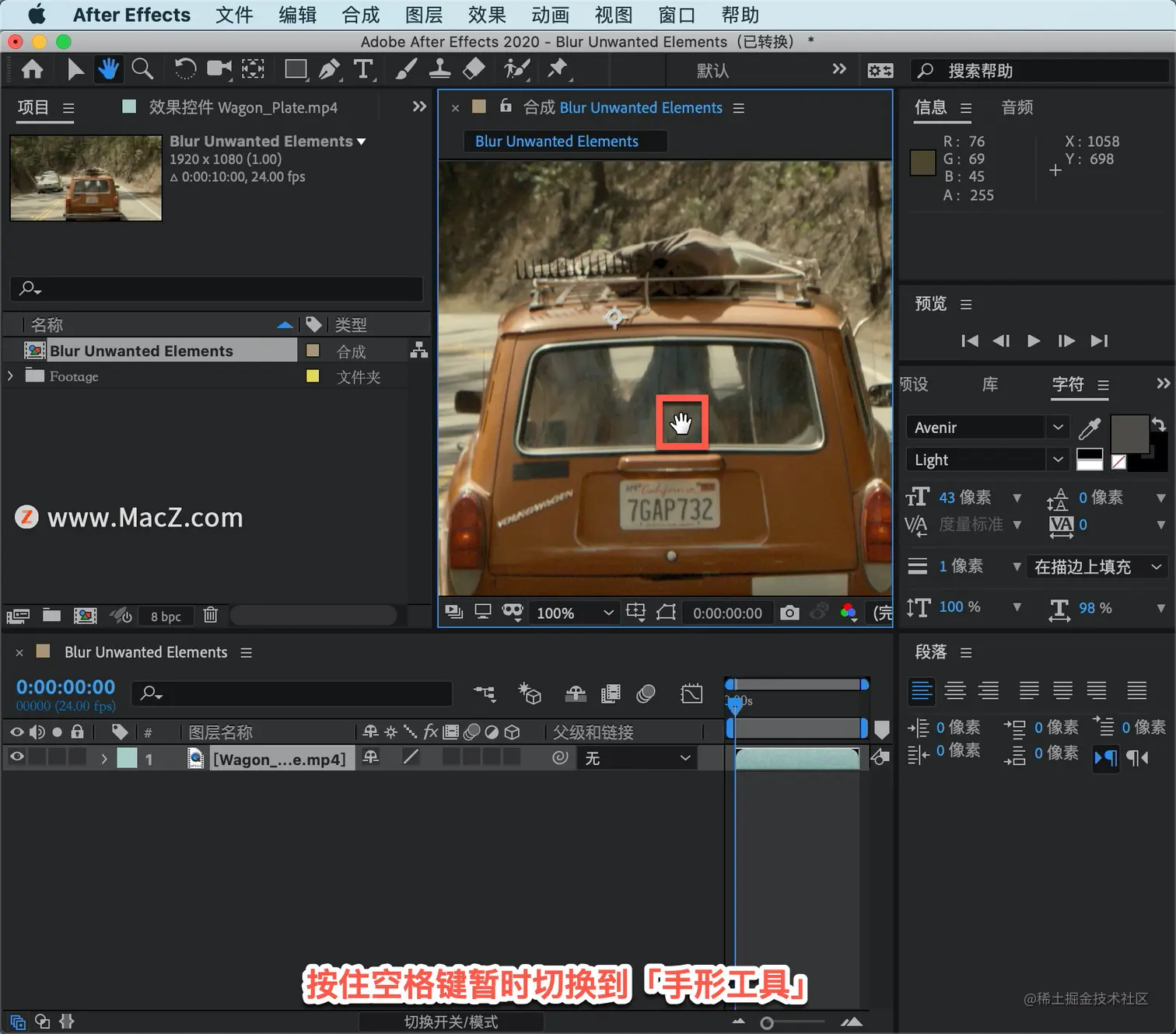Toggle the composition viewer lock
The width and height of the screenshot is (1176, 1034).
506,107
